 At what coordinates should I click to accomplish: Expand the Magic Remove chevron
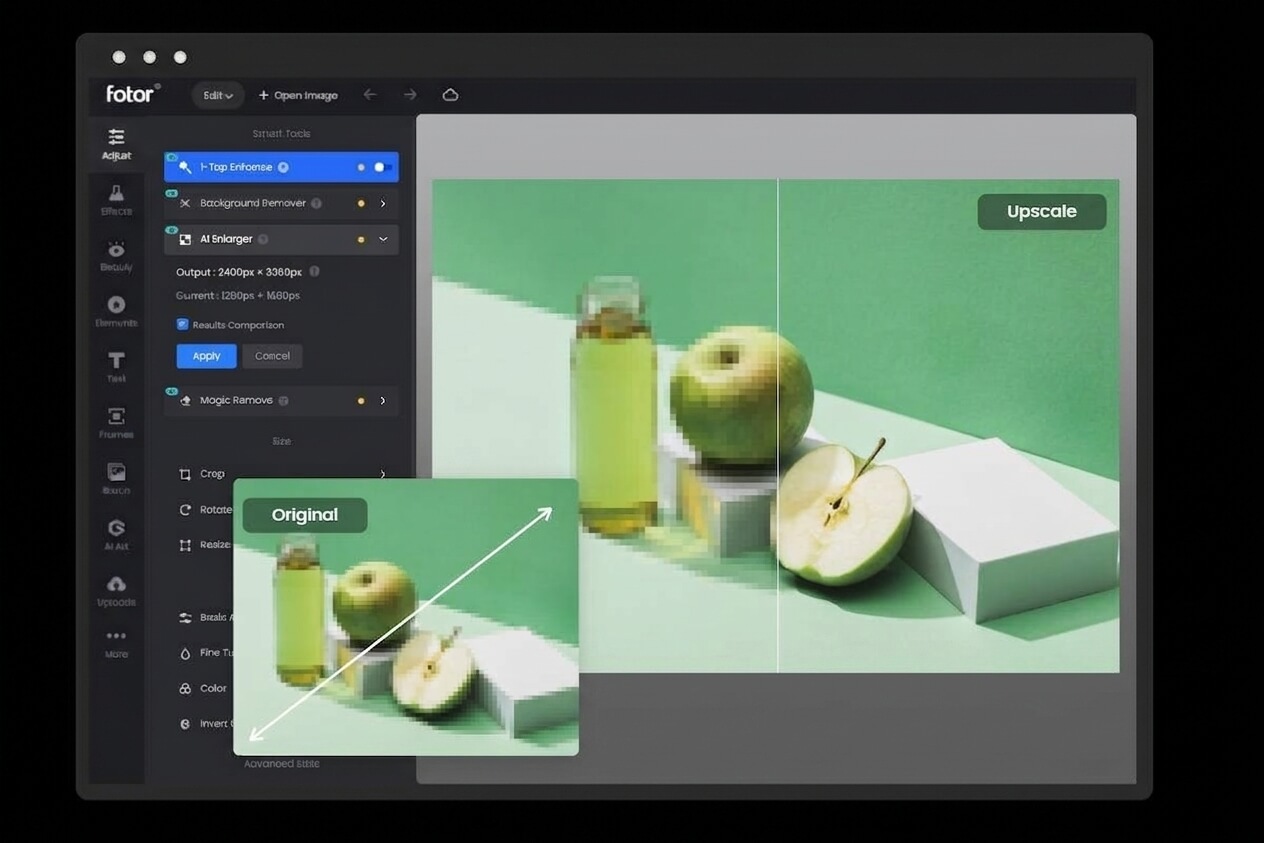point(383,400)
